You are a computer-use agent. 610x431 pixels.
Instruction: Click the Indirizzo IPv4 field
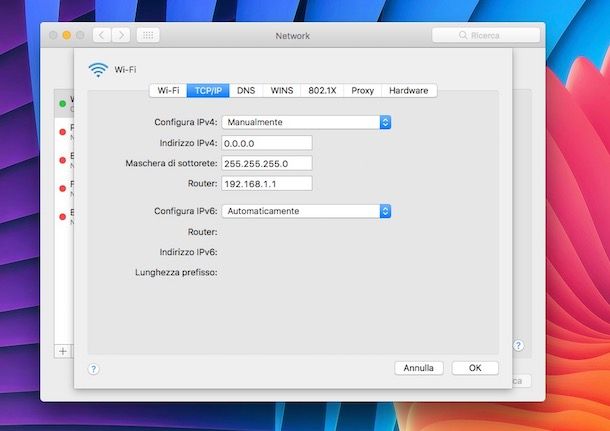(x=267, y=143)
